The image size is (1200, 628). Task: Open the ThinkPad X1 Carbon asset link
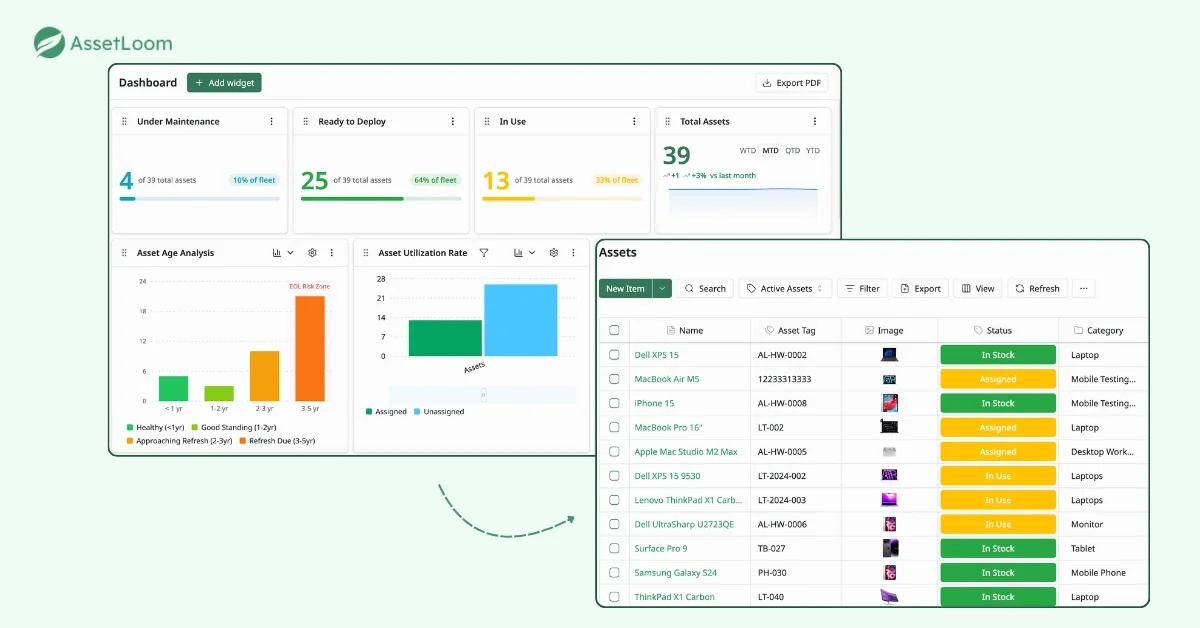[x=674, y=597]
